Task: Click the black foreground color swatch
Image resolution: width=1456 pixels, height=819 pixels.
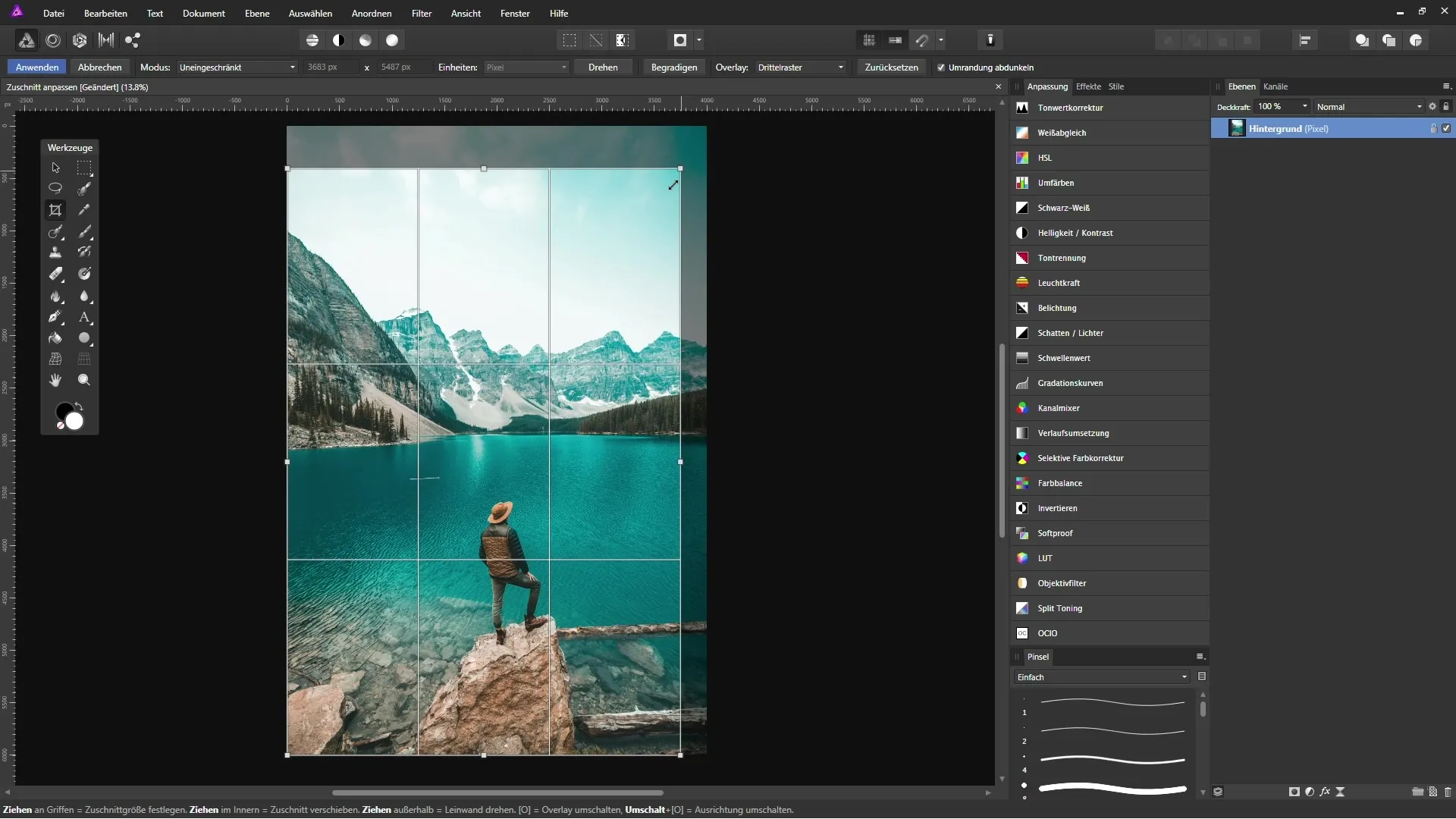Action: (x=64, y=411)
